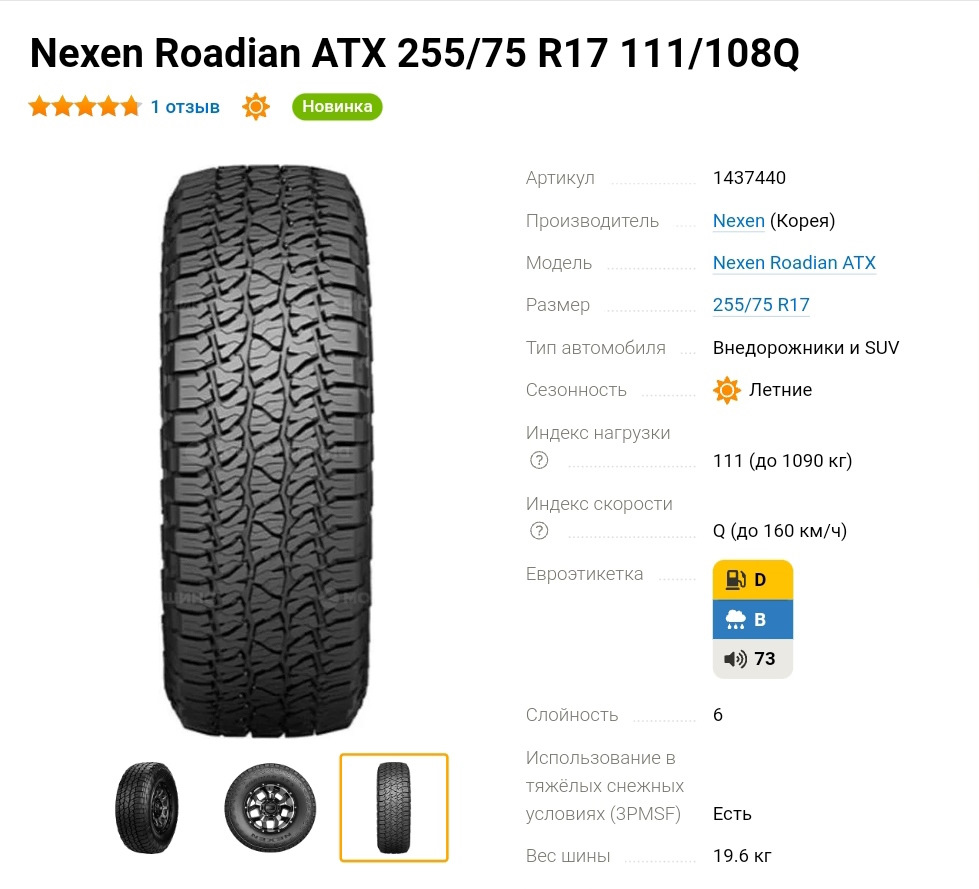This screenshot has width=979, height=889.
Task: Open the 255/75 R17 size link
Action: [761, 305]
